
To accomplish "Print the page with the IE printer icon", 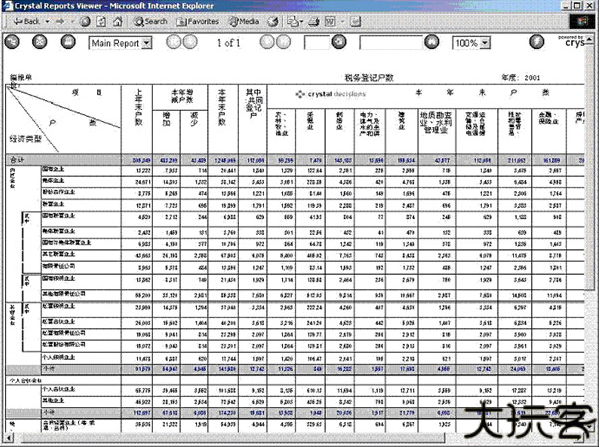I will (x=314, y=22).
